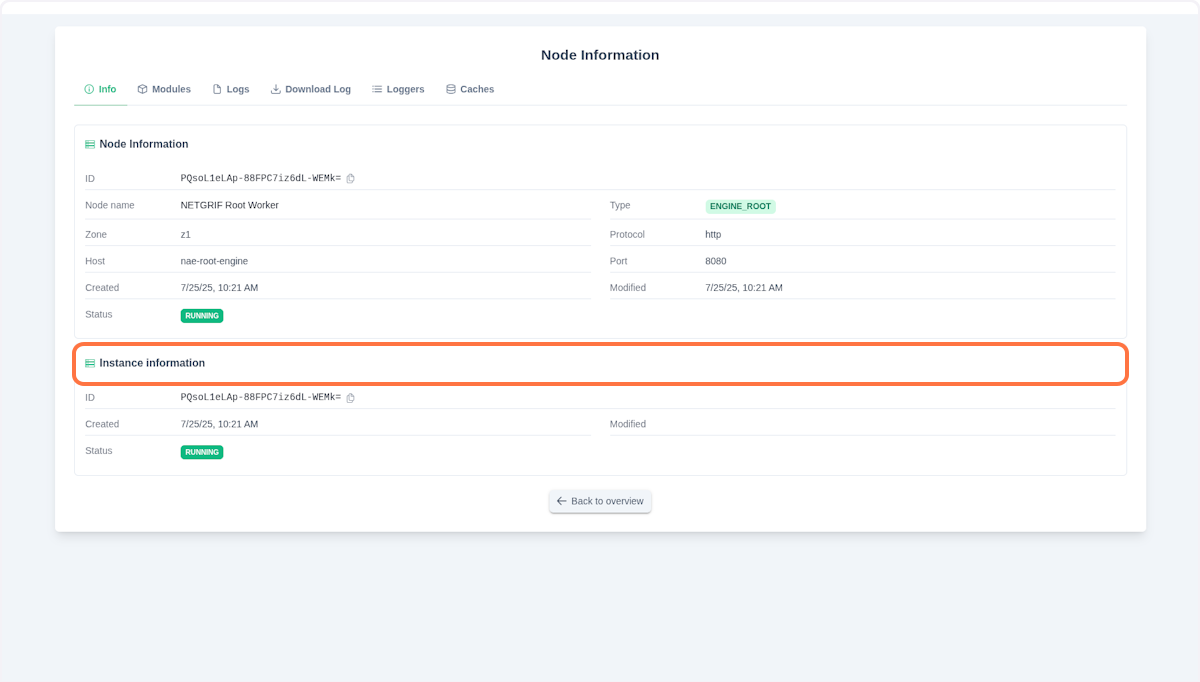Open the Loggers tab
The width and height of the screenshot is (1200, 682).
398,89
